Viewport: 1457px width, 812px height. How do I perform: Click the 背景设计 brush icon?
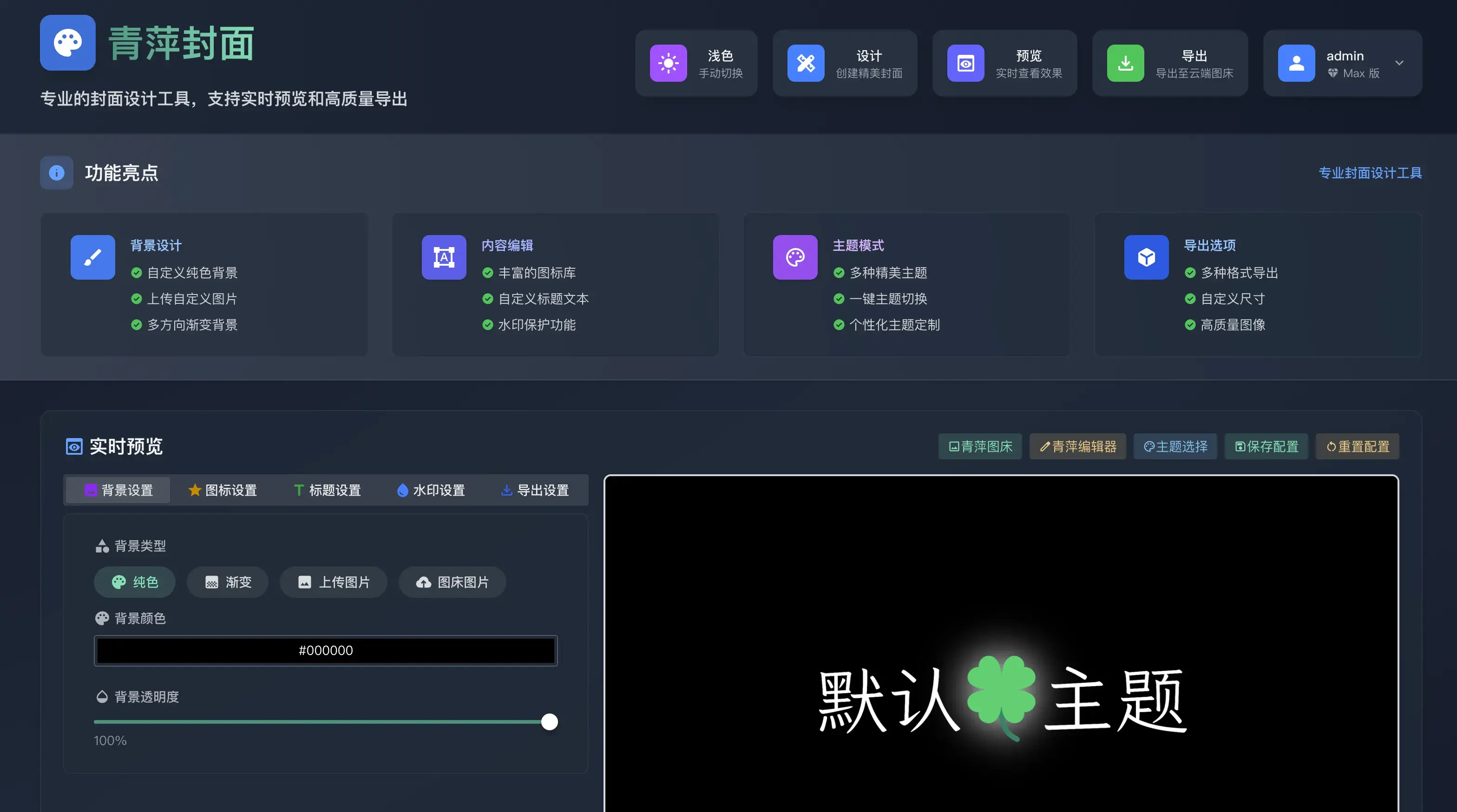point(93,257)
